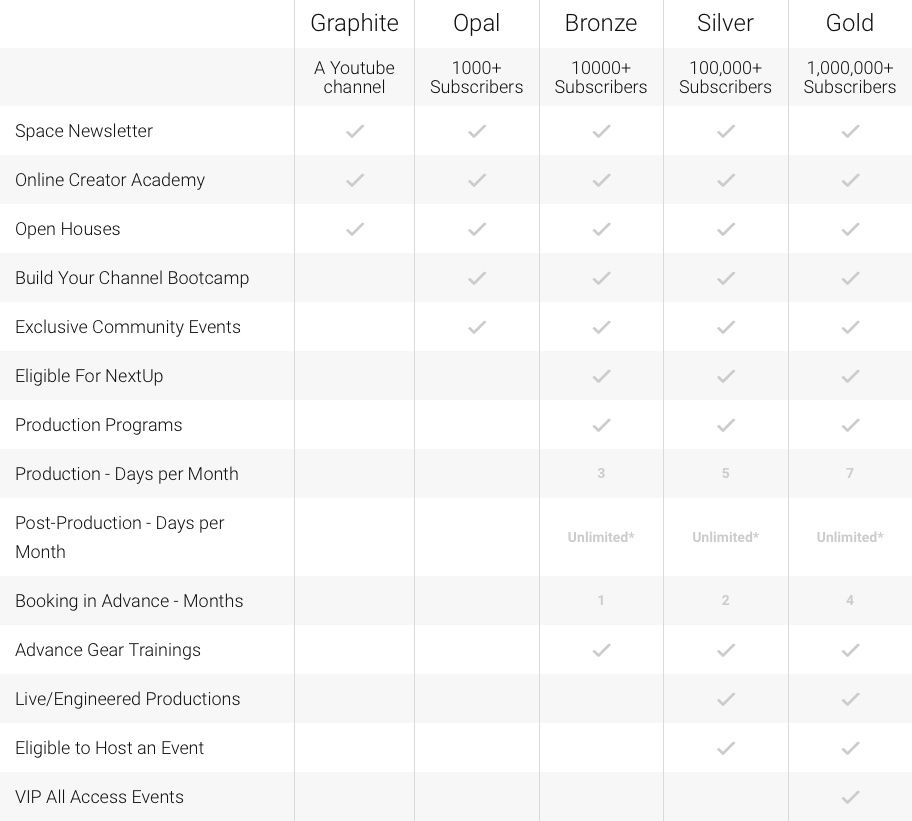Click Online Creator Academy checkmark under Opal
The image size is (912, 821).
click(x=477, y=180)
